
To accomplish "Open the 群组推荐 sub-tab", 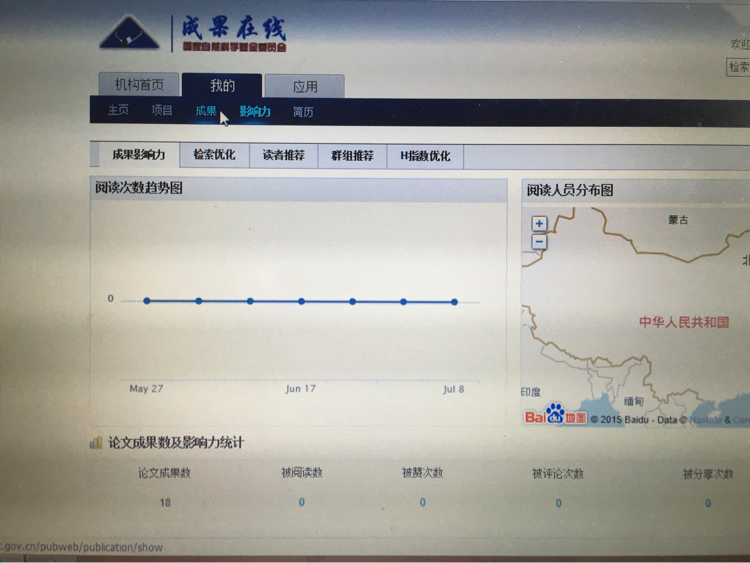I will click(x=353, y=156).
